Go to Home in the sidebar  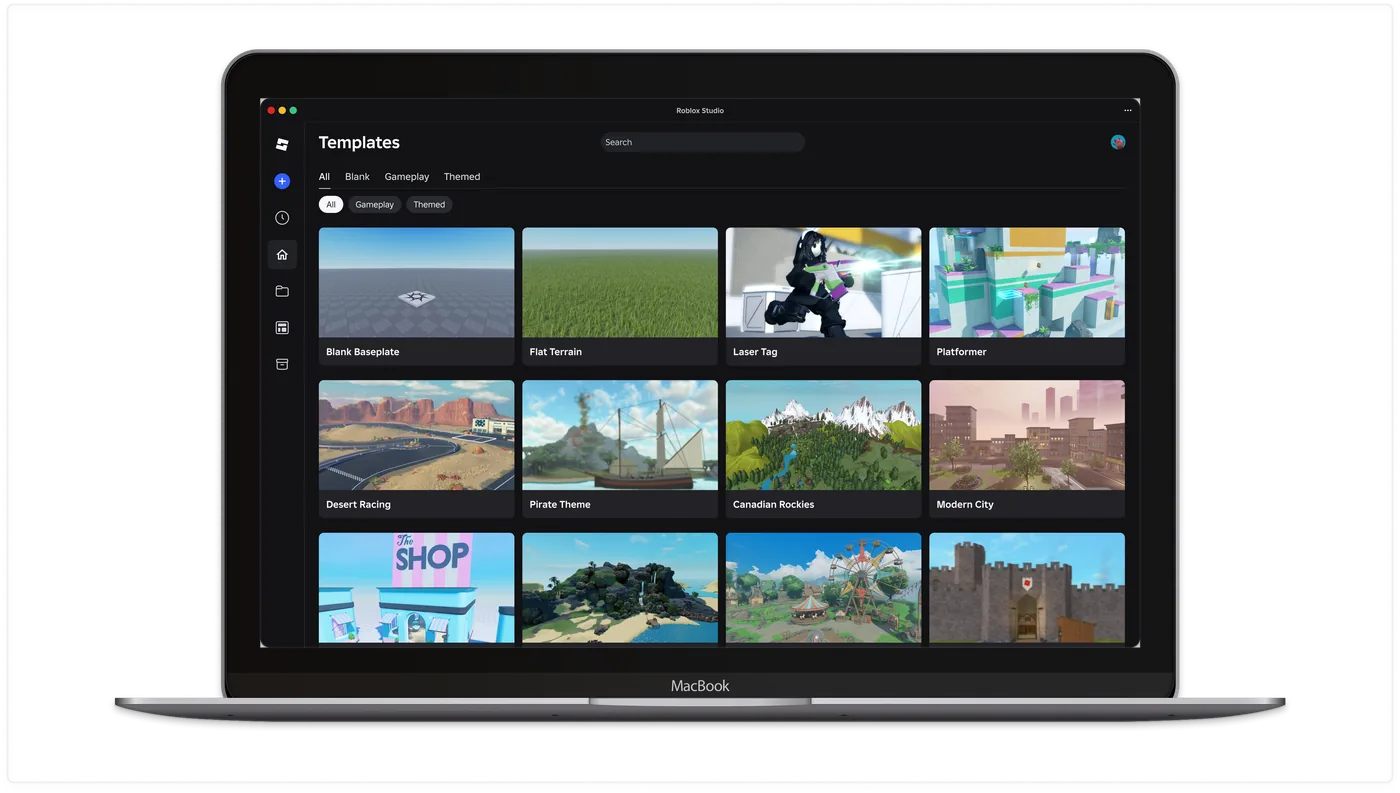coord(282,255)
